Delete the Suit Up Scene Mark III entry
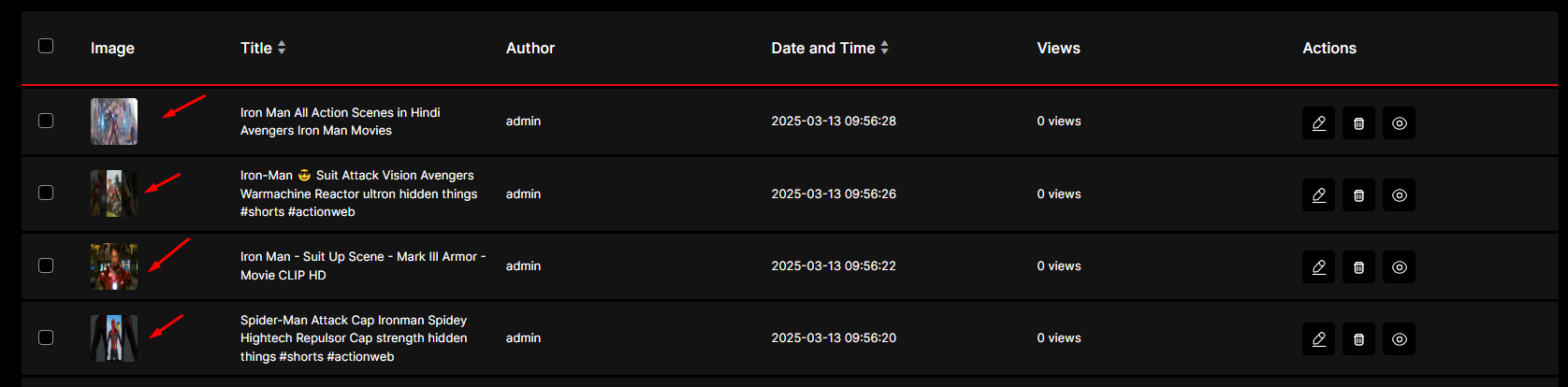Image resolution: width=1568 pixels, height=387 pixels. click(1358, 266)
